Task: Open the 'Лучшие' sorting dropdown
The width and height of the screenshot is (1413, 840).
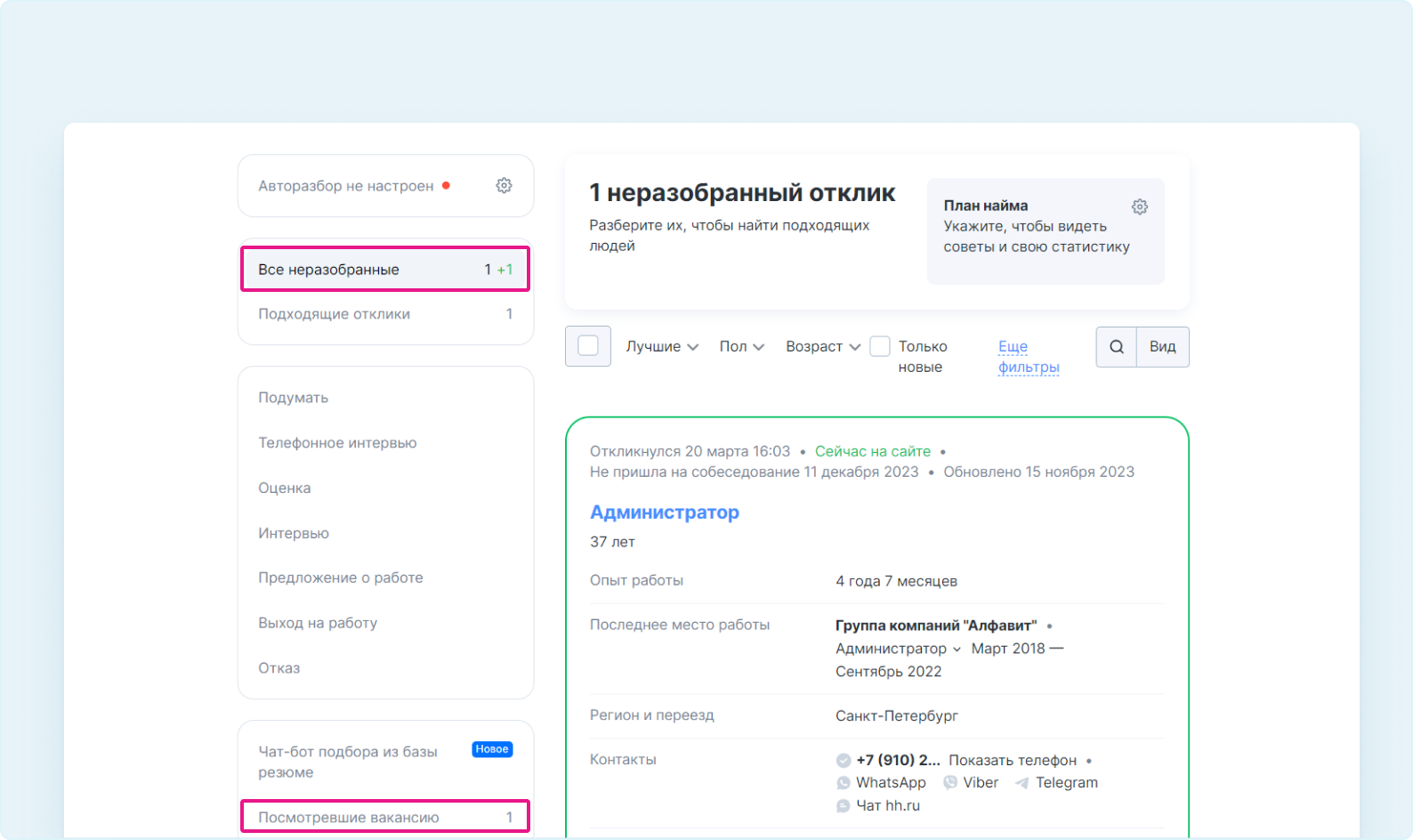Action: coord(662,346)
